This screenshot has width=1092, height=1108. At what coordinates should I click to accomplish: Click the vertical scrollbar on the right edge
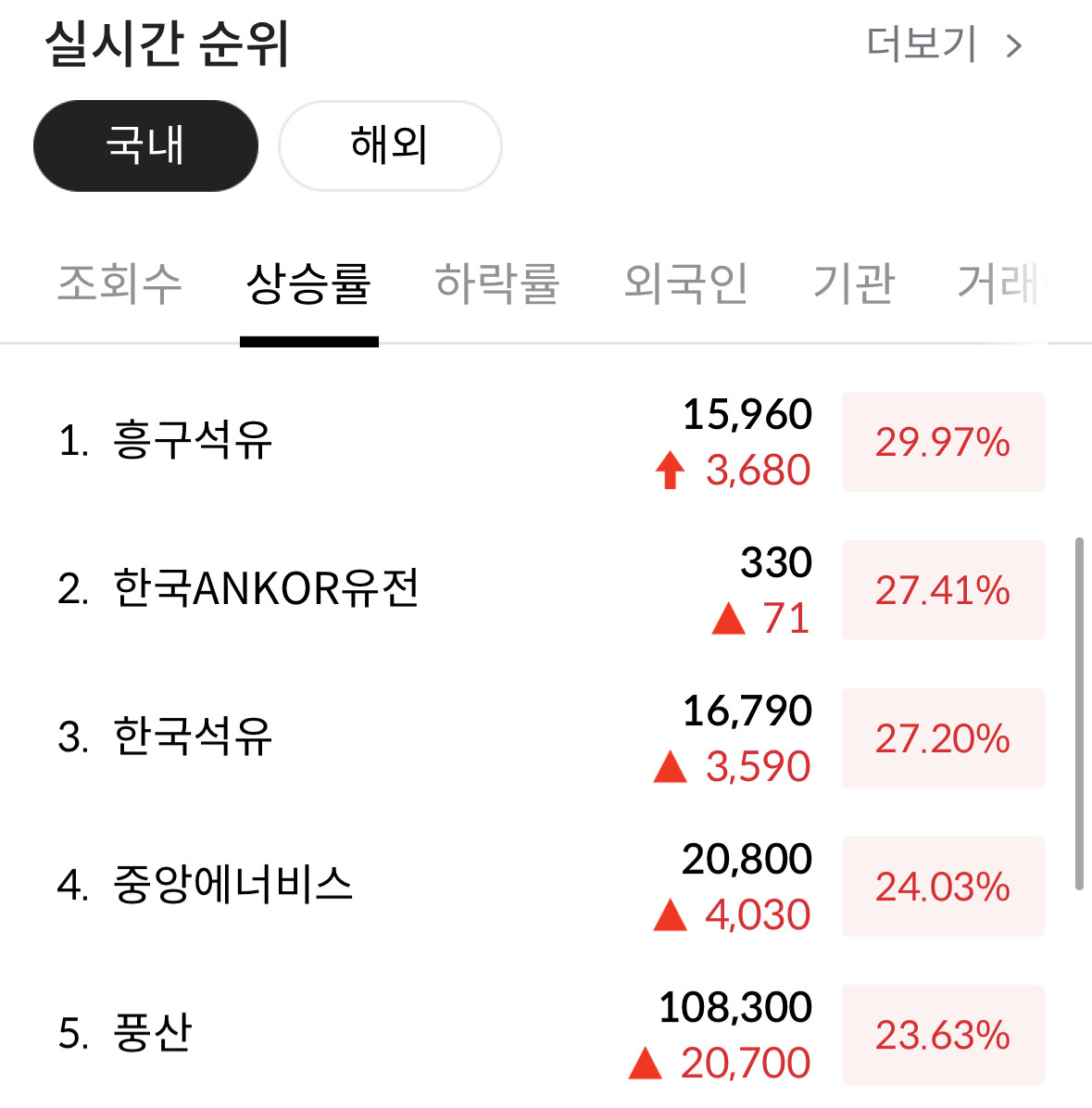[1079, 713]
